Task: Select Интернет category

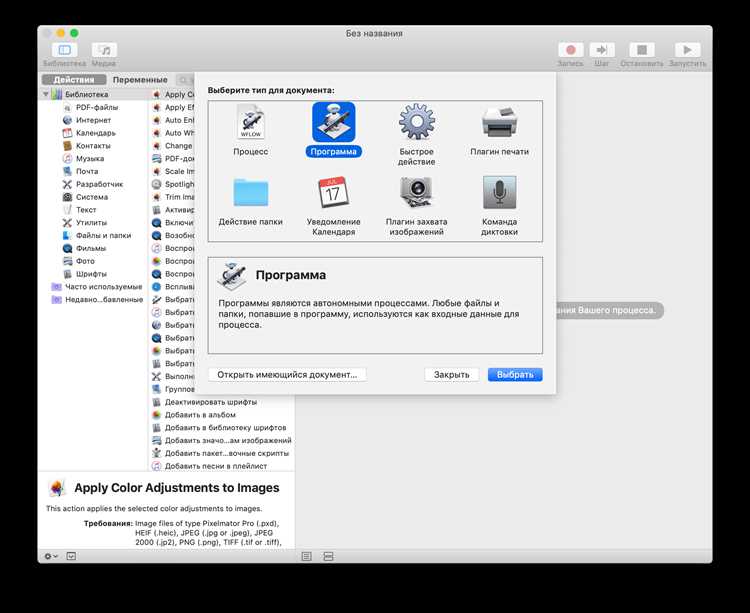Action: 93,120
